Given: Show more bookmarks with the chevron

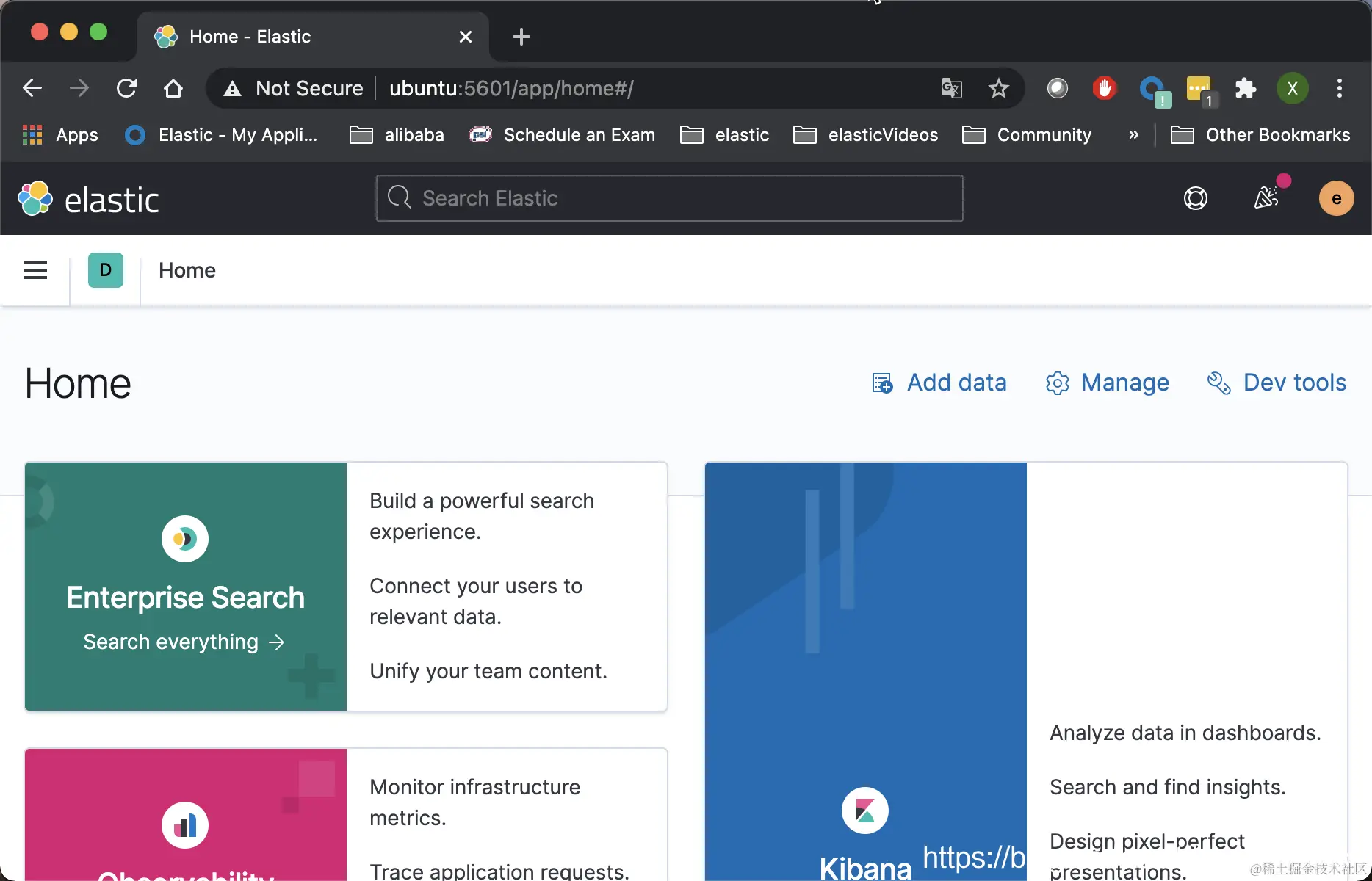Looking at the screenshot, I should 1134,135.
